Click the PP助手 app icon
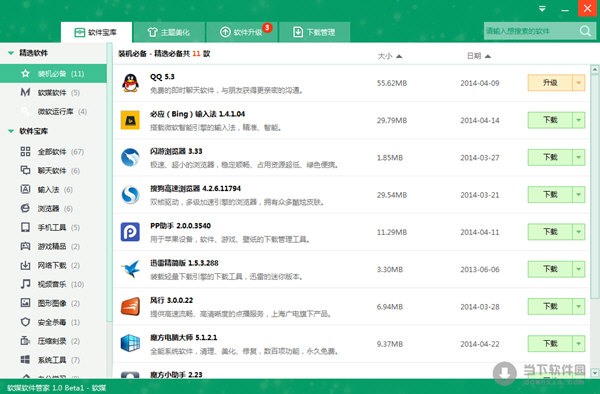The image size is (600, 394). click(130, 232)
